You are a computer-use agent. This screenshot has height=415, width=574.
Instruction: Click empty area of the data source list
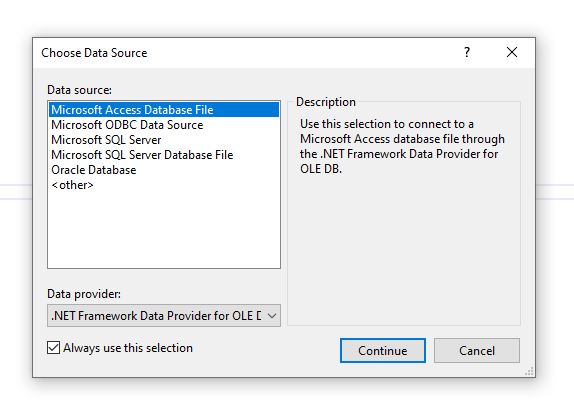coord(164,231)
